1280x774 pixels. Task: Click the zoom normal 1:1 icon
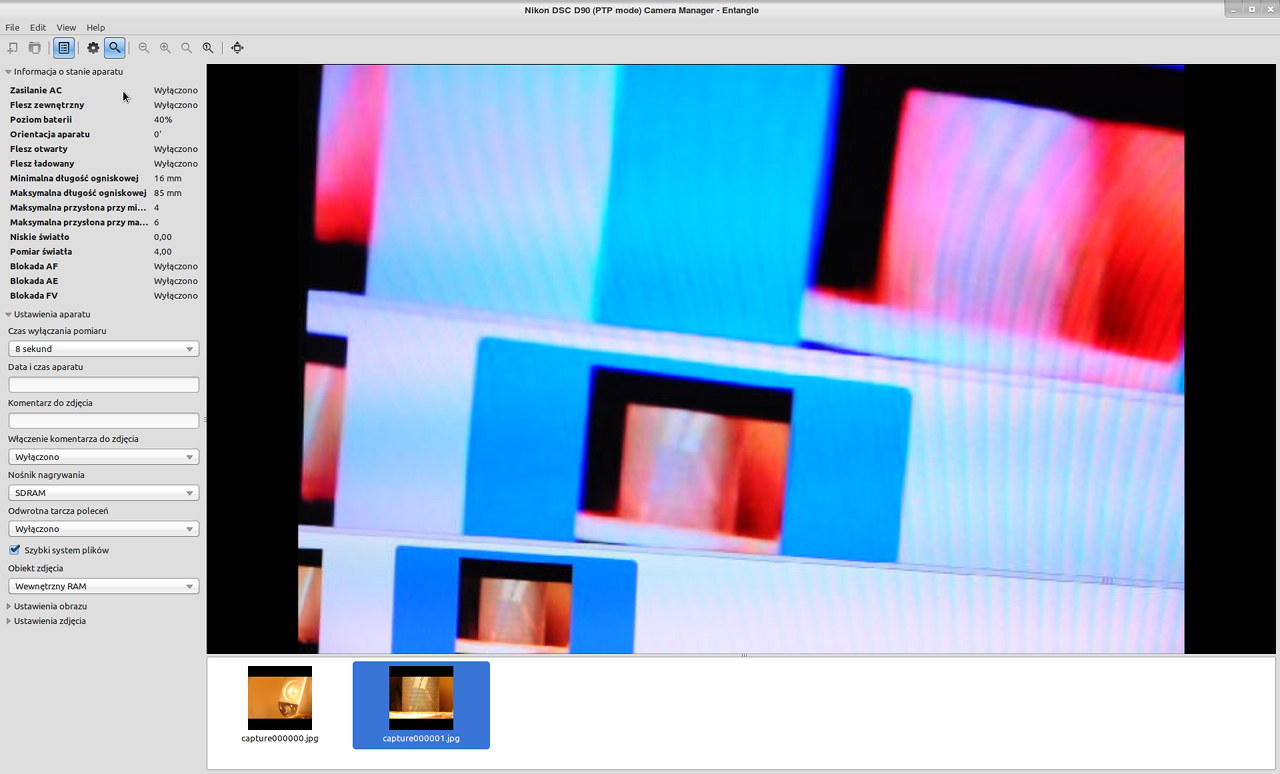(x=207, y=47)
